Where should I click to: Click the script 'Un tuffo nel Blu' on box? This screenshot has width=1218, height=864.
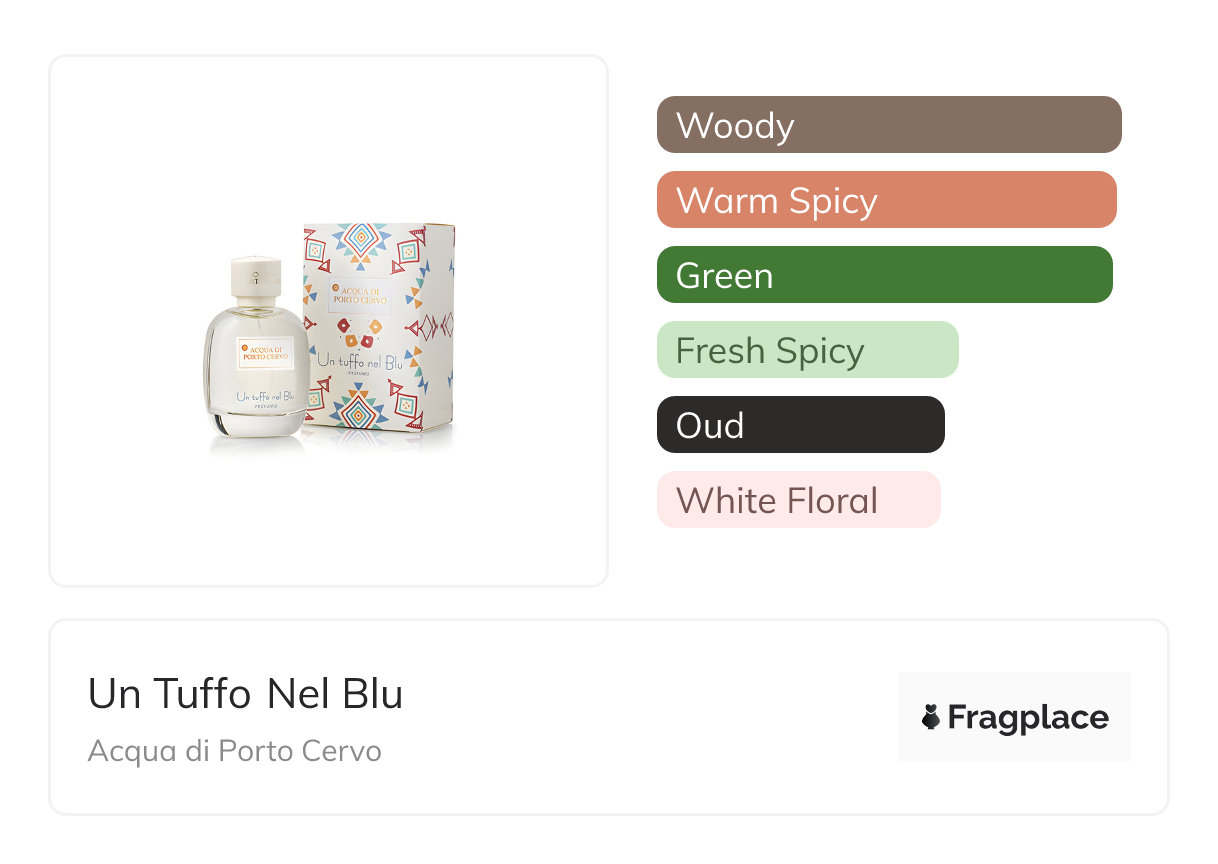(x=362, y=360)
